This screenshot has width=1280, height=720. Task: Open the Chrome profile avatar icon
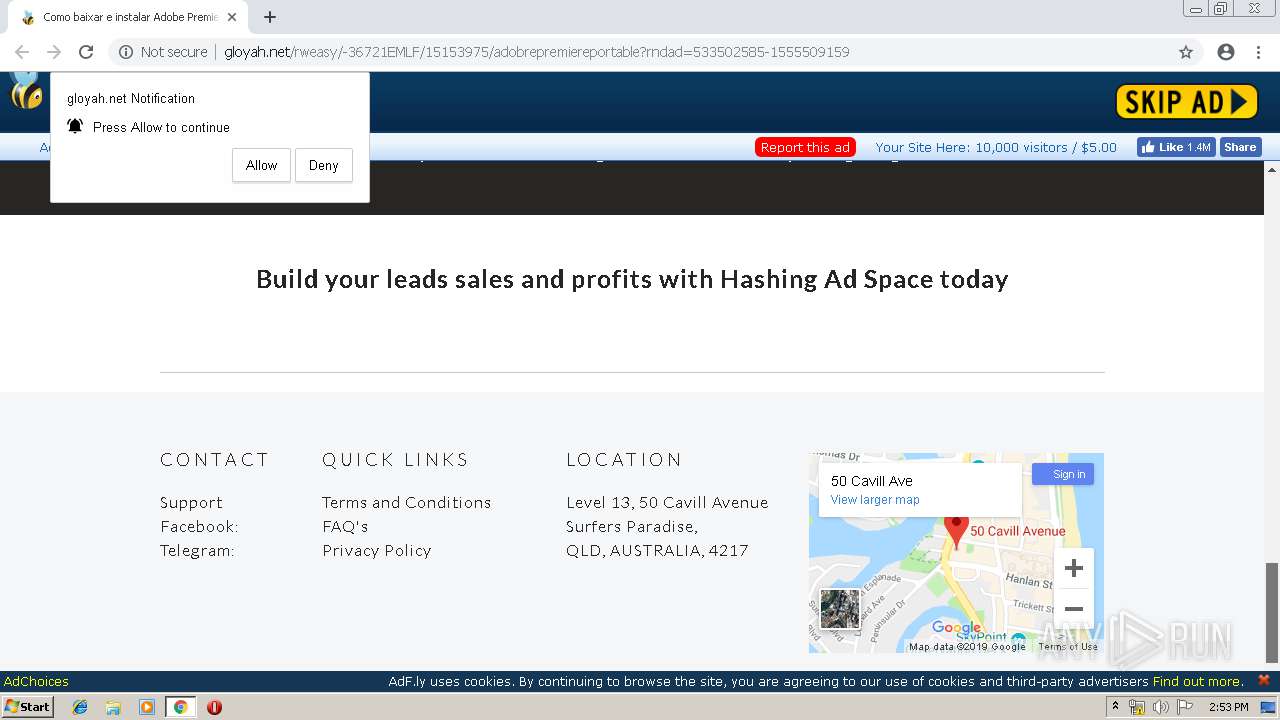1226,52
